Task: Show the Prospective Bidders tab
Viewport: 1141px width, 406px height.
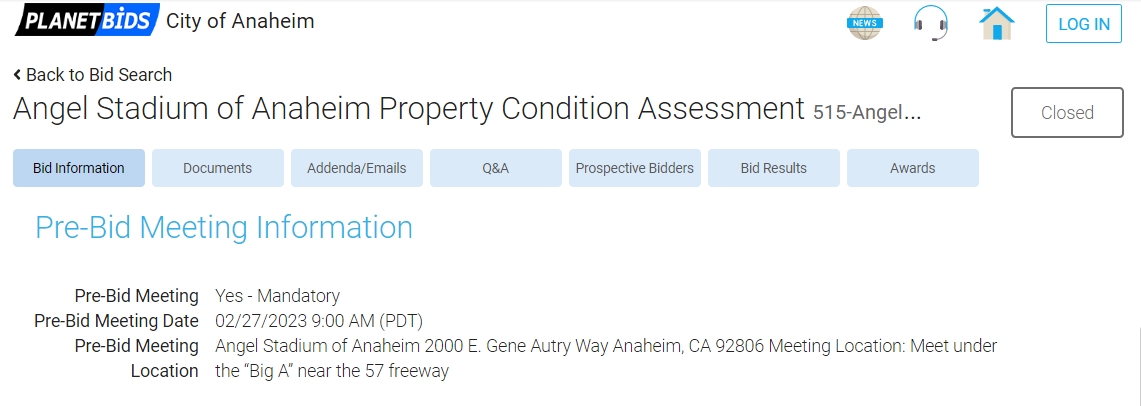Action: 634,168
